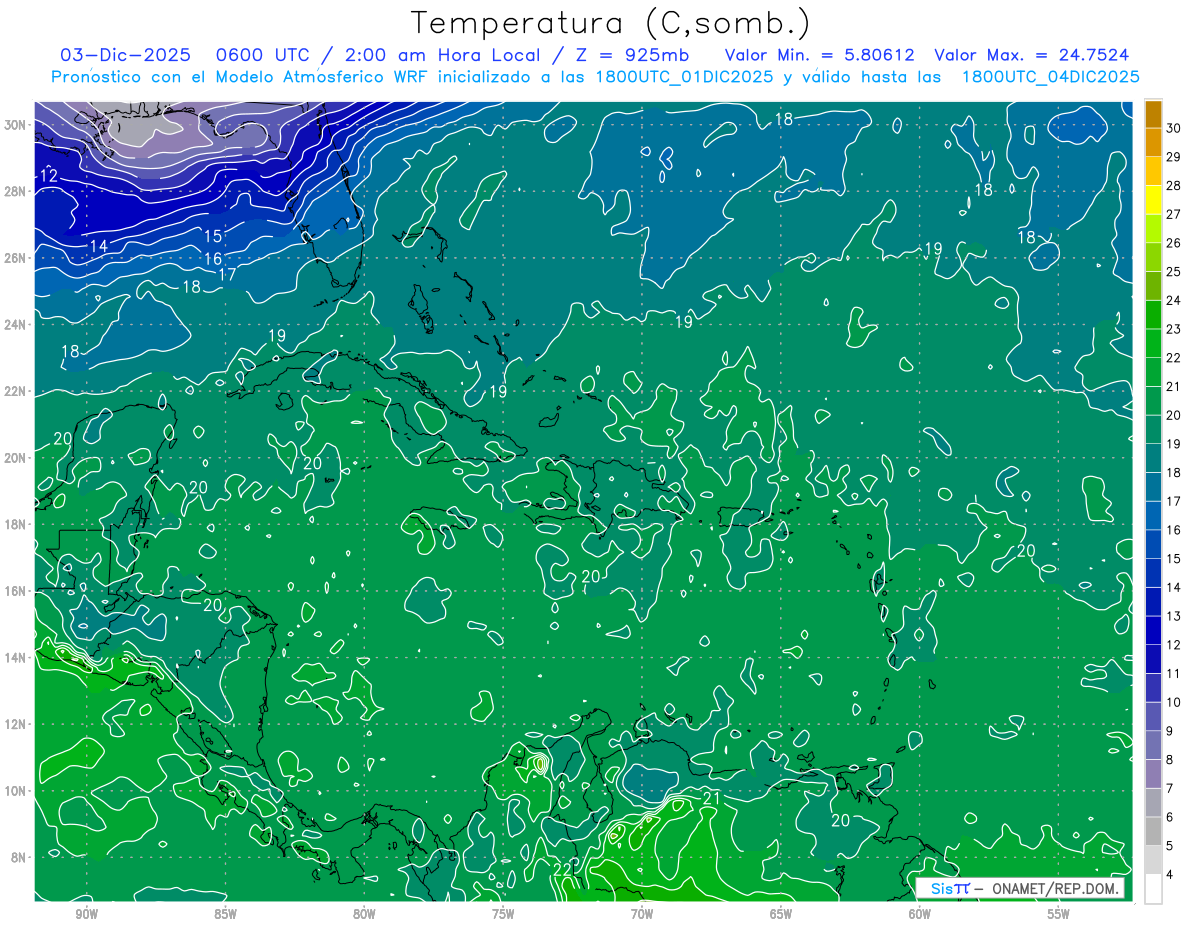
Task: Click the '8N' latitude axis label
Action: click(20, 857)
